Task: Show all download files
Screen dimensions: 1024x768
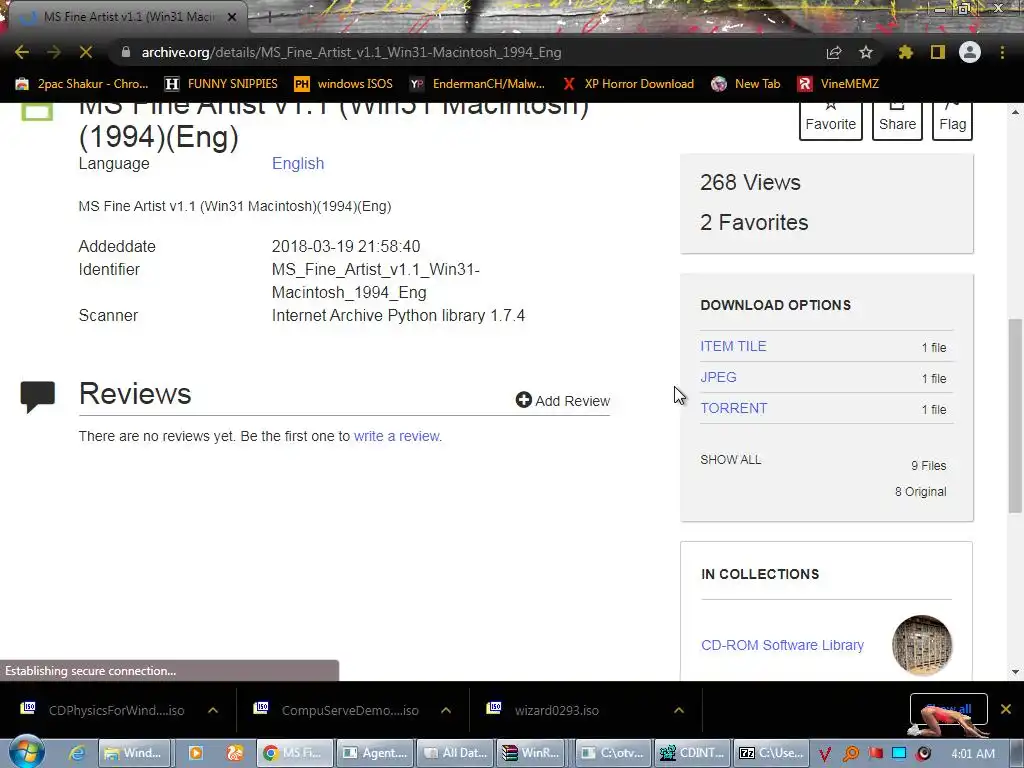Action: (x=731, y=460)
